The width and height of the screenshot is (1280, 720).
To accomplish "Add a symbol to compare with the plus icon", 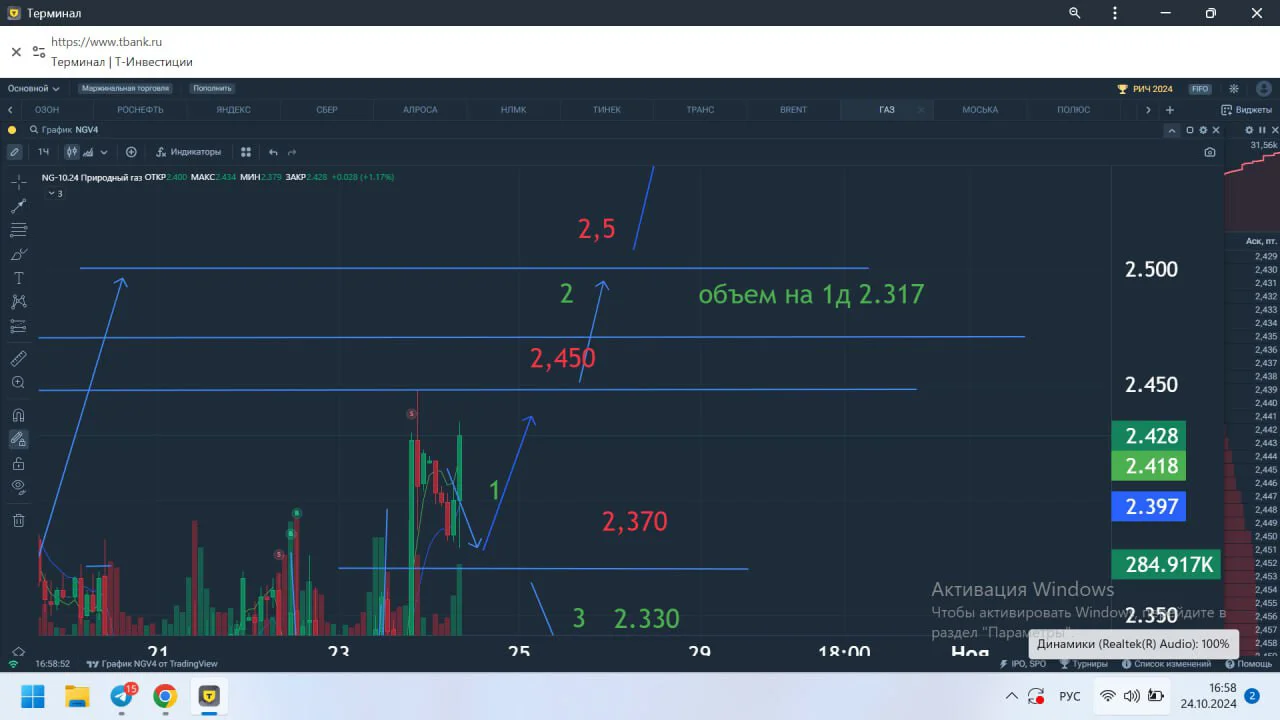I will [x=131, y=152].
